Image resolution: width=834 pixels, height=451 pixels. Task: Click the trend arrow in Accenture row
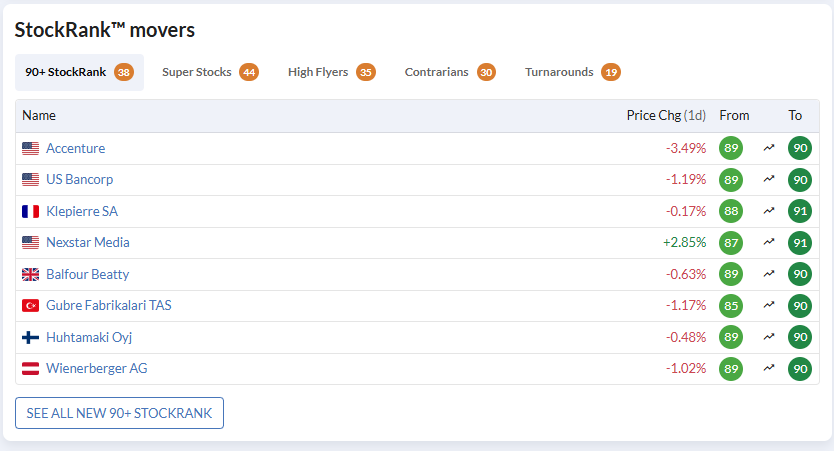(x=769, y=148)
